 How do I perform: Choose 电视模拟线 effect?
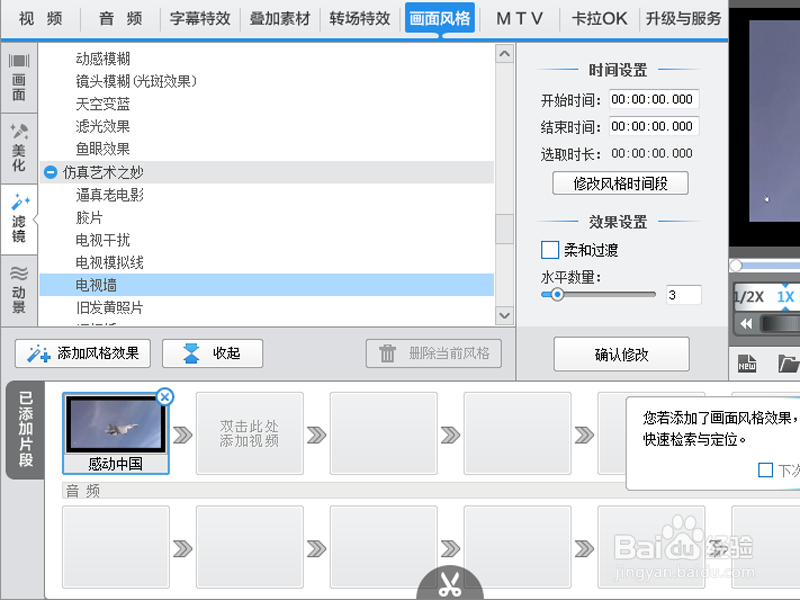110,263
